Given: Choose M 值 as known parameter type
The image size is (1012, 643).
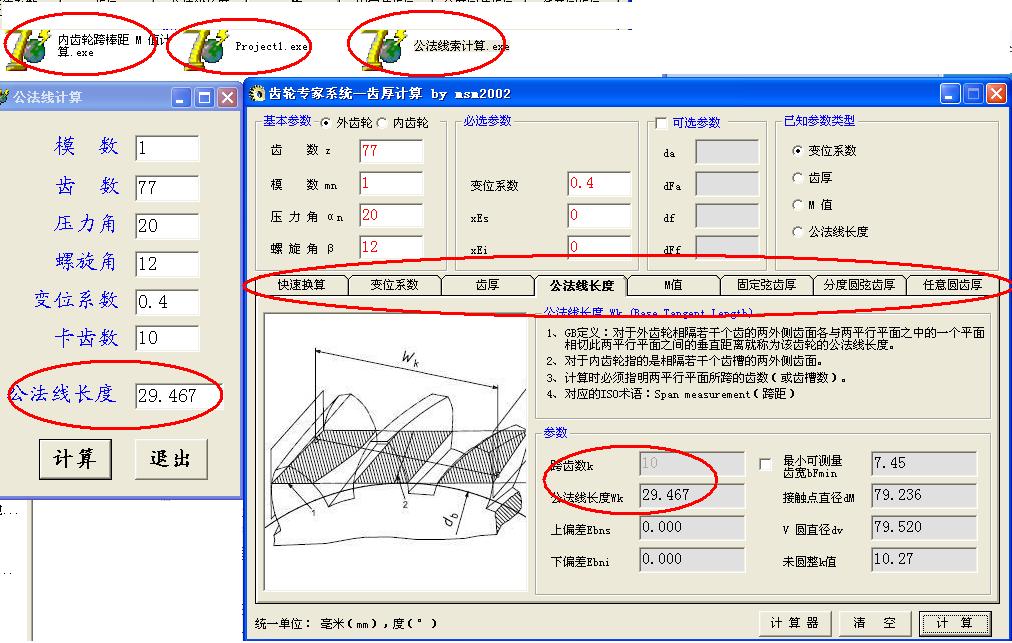Looking at the screenshot, I should (798, 205).
